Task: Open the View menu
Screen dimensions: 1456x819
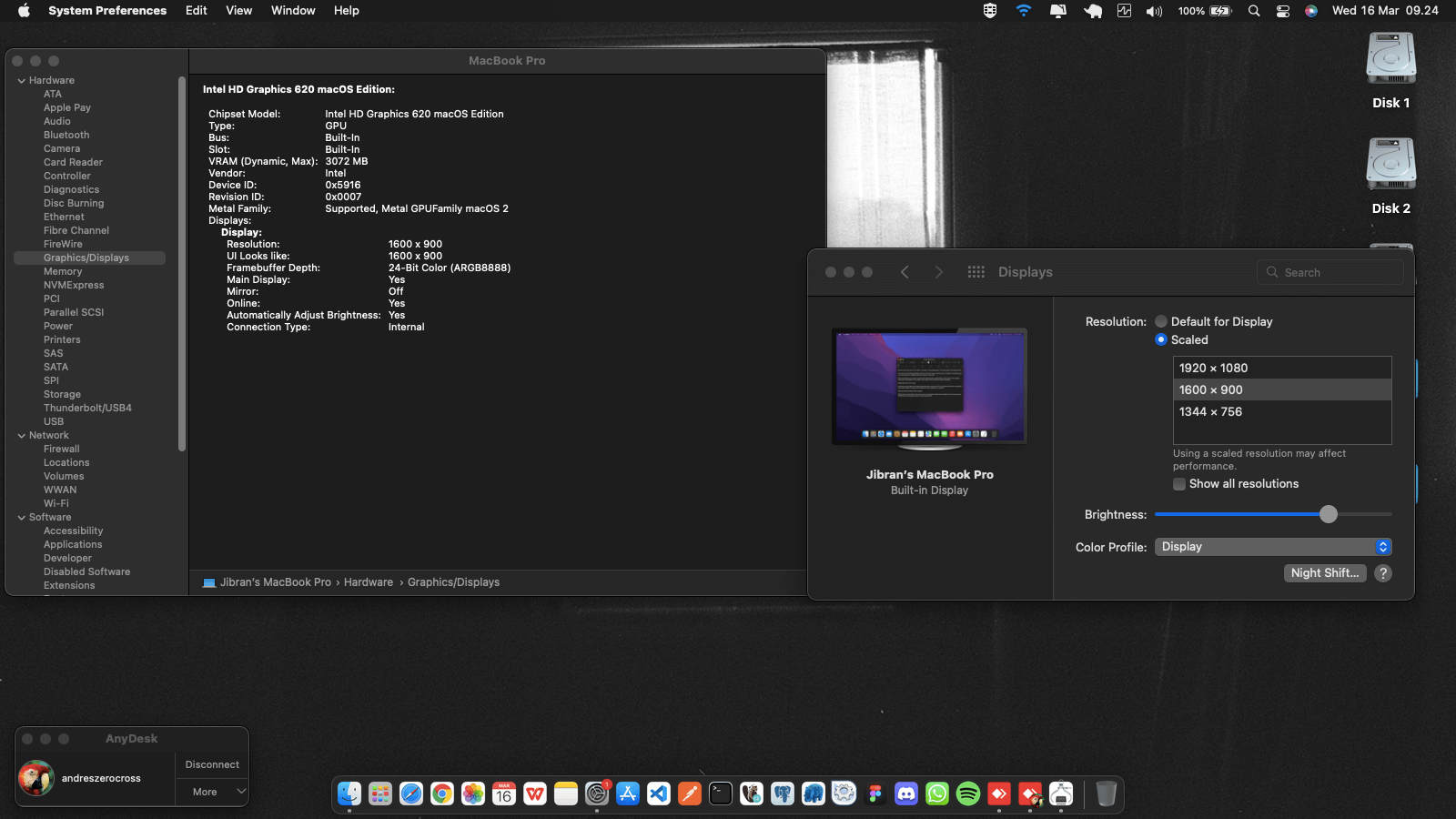Action: point(238,10)
